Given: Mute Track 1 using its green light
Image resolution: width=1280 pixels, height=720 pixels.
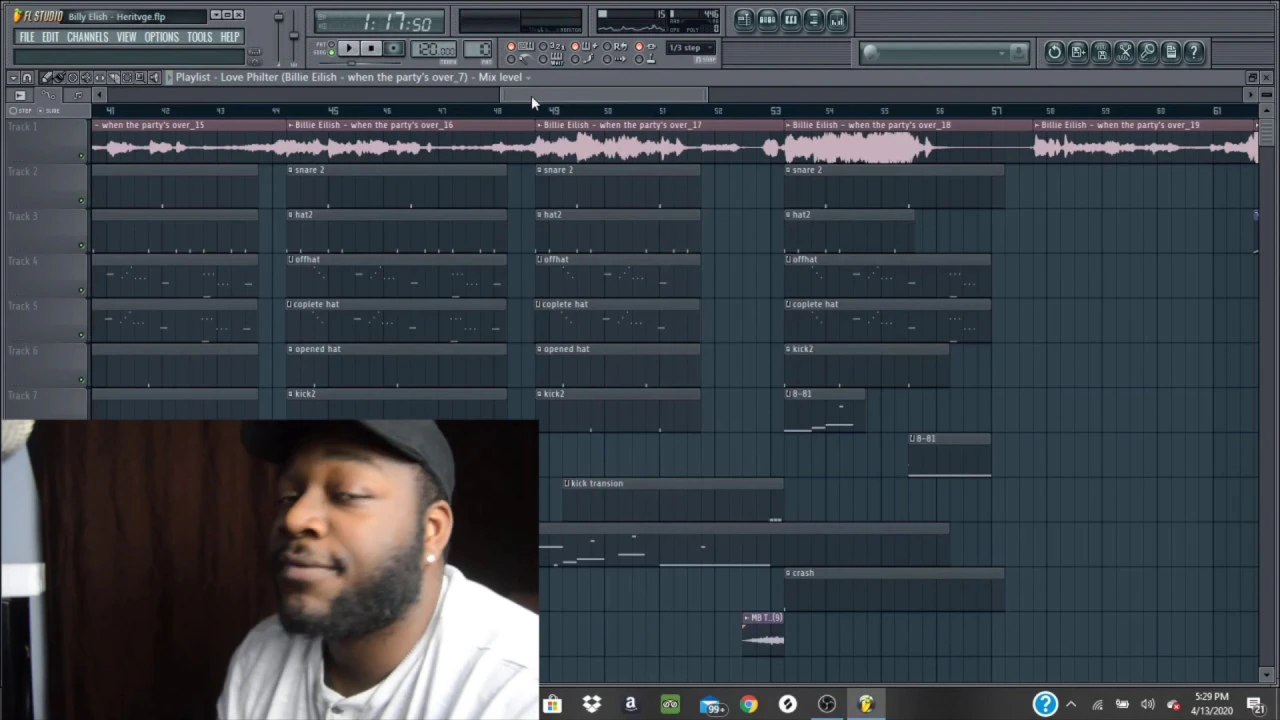Looking at the screenshot, I should click(81, 155).
